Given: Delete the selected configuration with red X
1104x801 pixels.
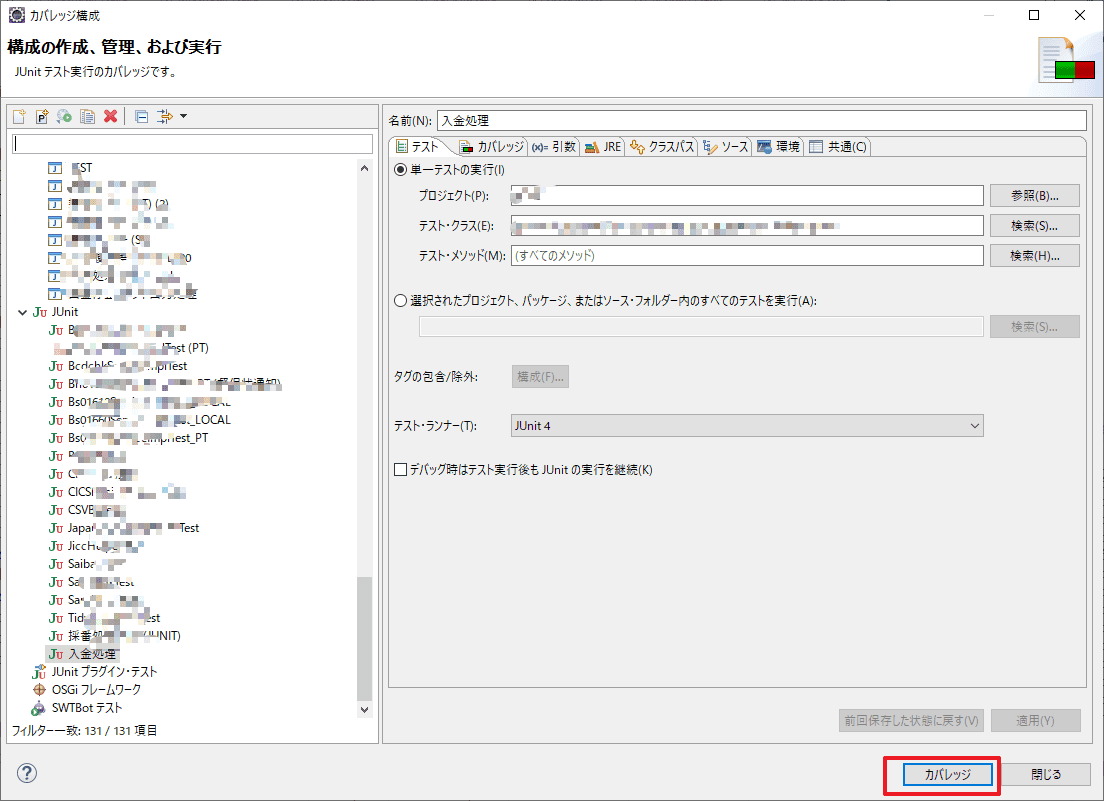Looking at the screenshot, I should coord(111,117).
